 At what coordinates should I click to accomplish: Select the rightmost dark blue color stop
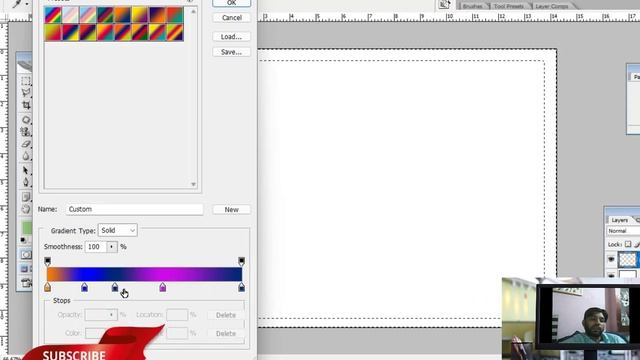pos(242,287)
